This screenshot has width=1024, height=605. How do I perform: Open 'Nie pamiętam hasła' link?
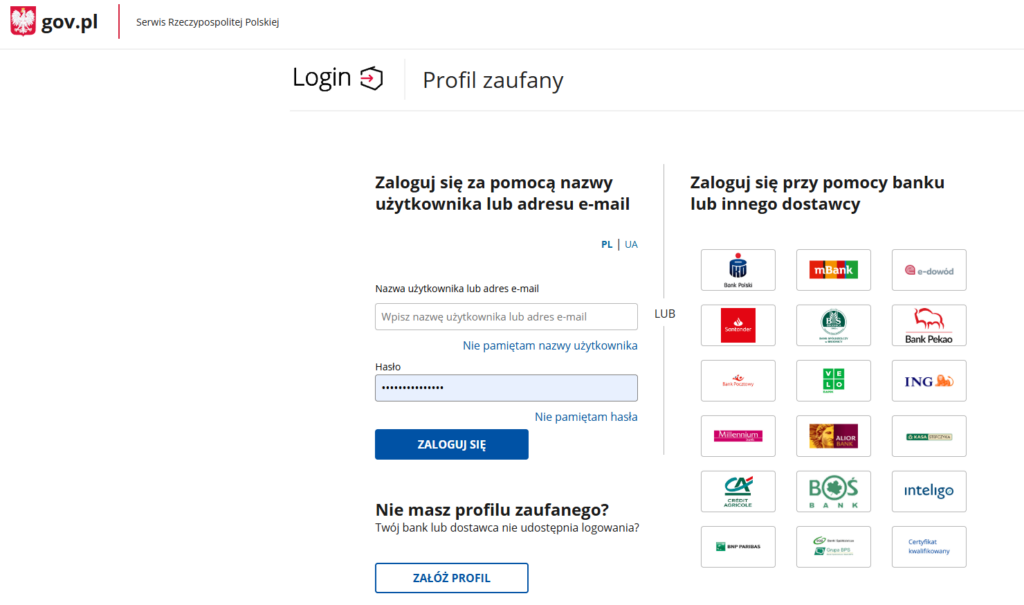point(586,417)
